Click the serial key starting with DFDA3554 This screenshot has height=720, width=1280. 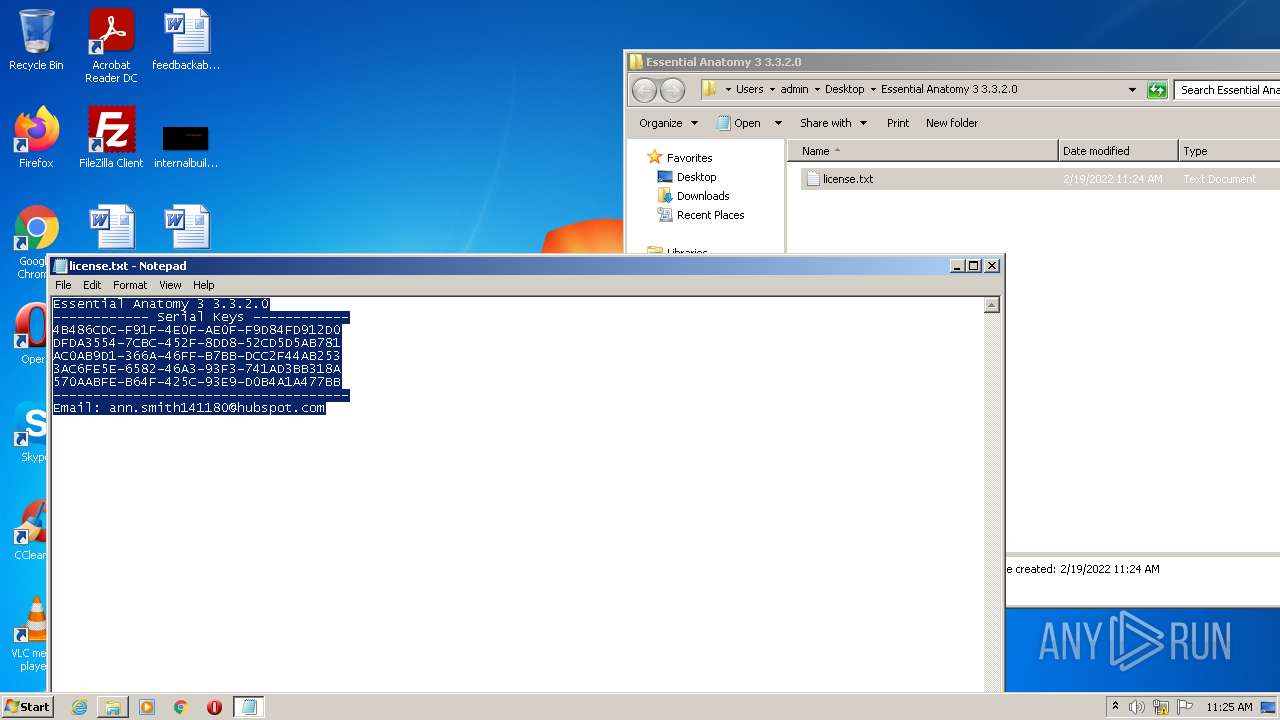[x=197, y=343]
